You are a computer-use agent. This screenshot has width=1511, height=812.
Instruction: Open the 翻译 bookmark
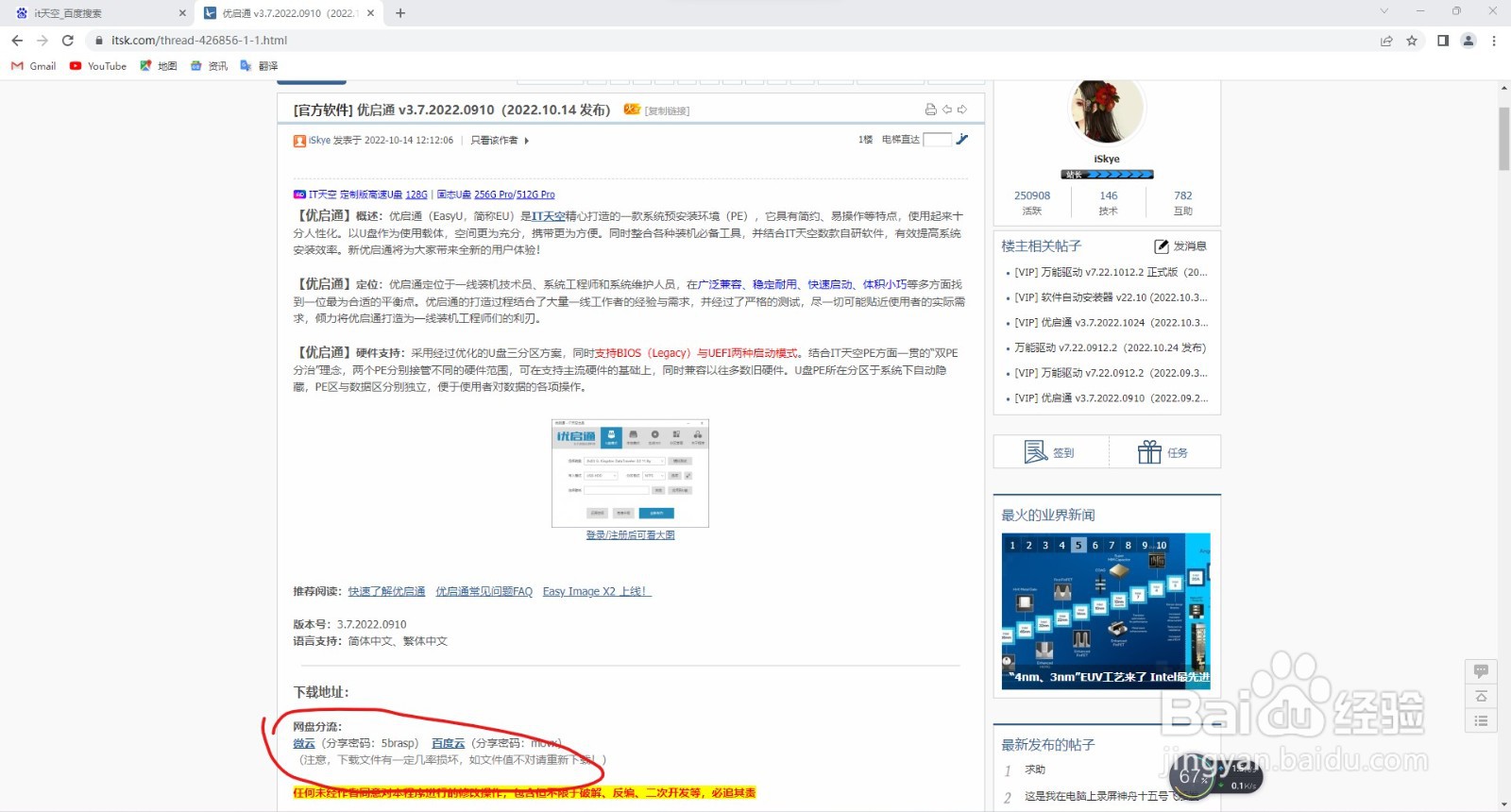point(260,66)
